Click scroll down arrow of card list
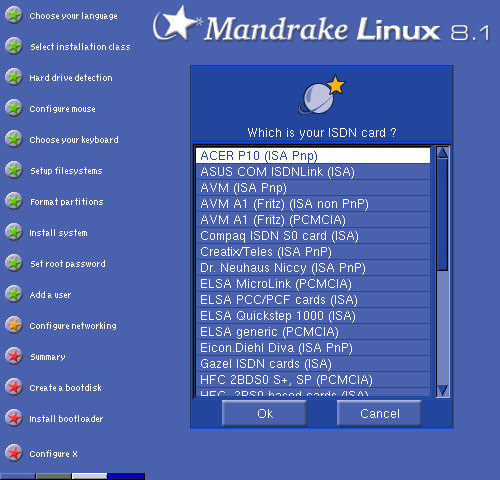 point(443,390)
